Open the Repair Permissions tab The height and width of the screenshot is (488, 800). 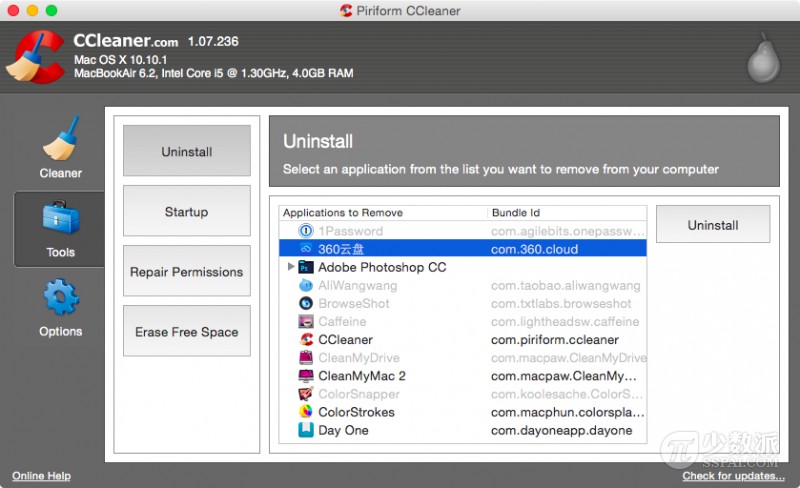(x=187, y=272)
